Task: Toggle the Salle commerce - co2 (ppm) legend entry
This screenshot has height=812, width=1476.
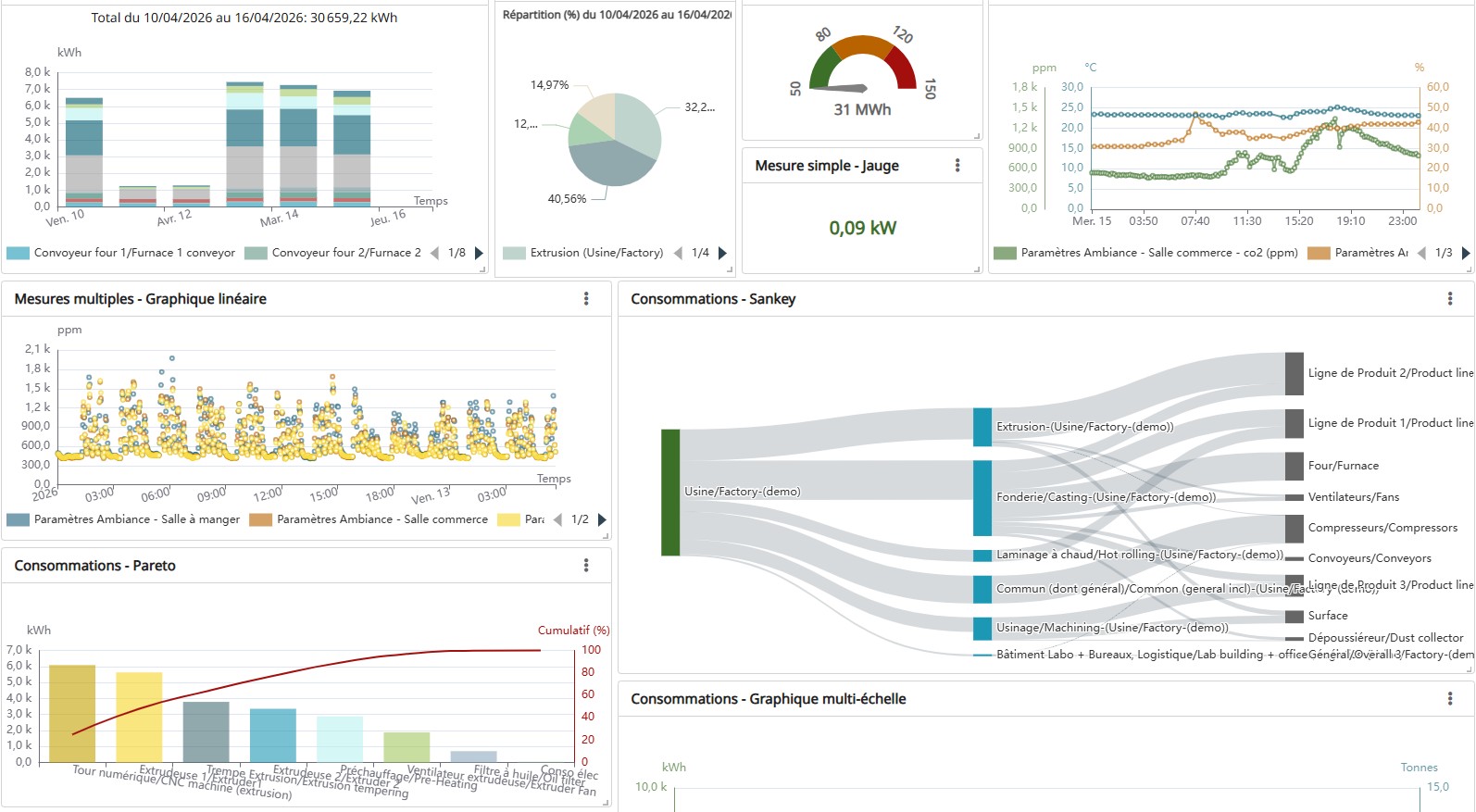Action: [x=1145, y=253]
